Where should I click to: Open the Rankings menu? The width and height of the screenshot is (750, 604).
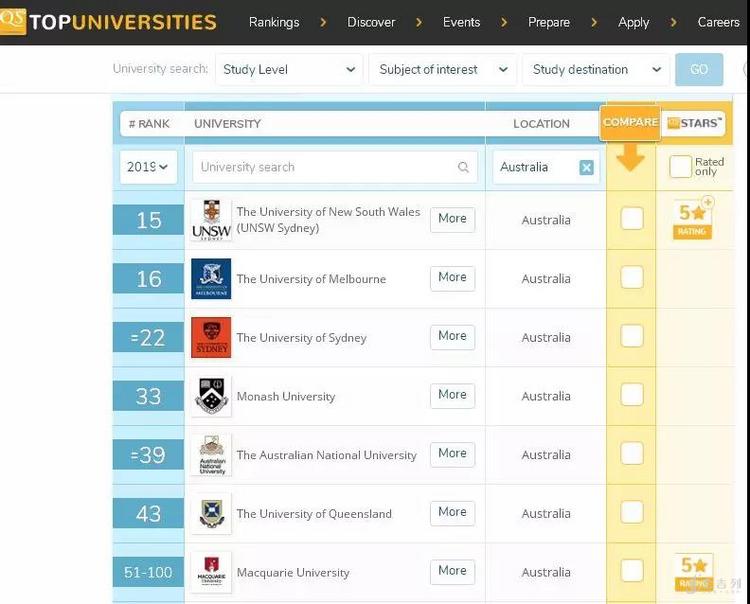tap(274, 22)
